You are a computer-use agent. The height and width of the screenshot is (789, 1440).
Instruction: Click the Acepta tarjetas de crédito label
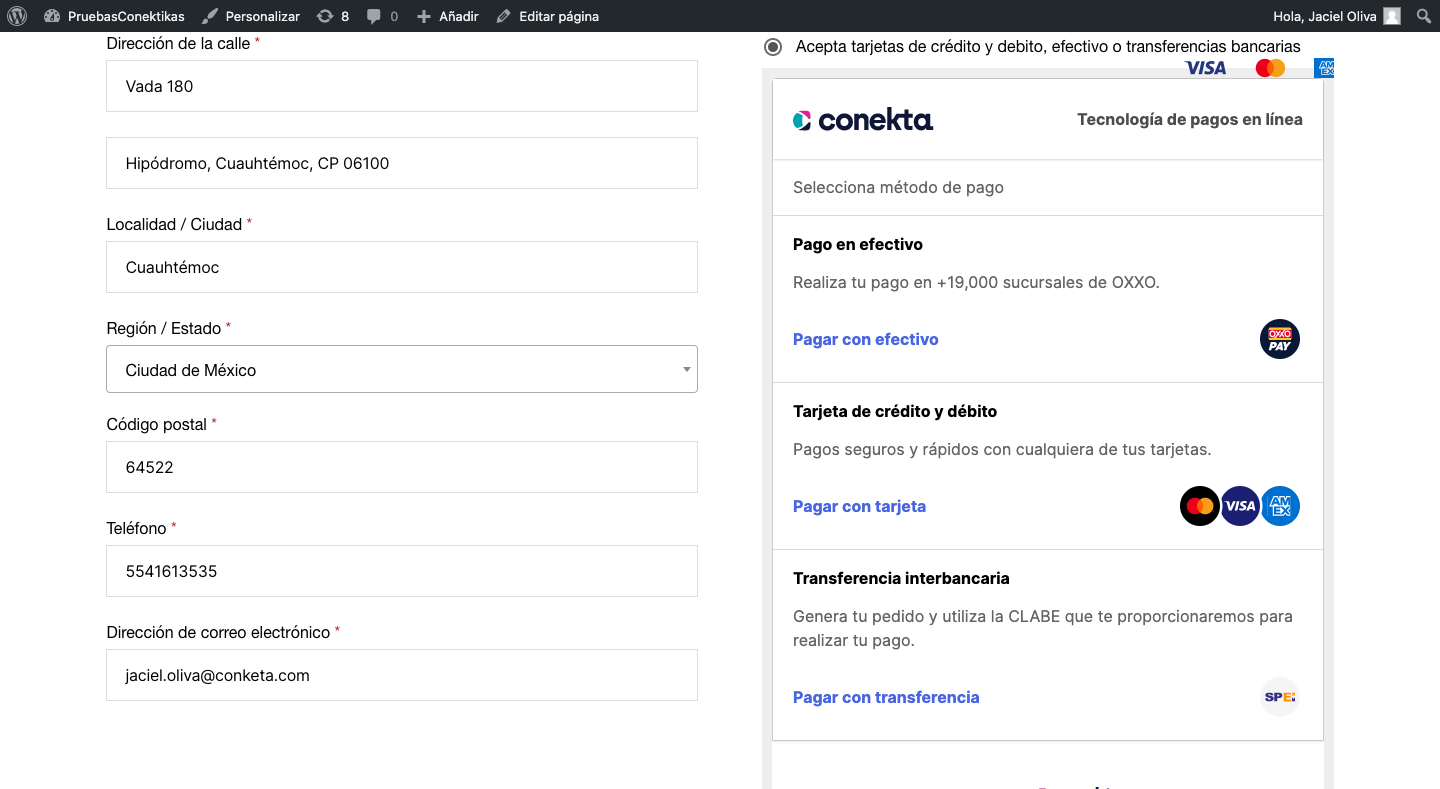[x=1048, y=47]
